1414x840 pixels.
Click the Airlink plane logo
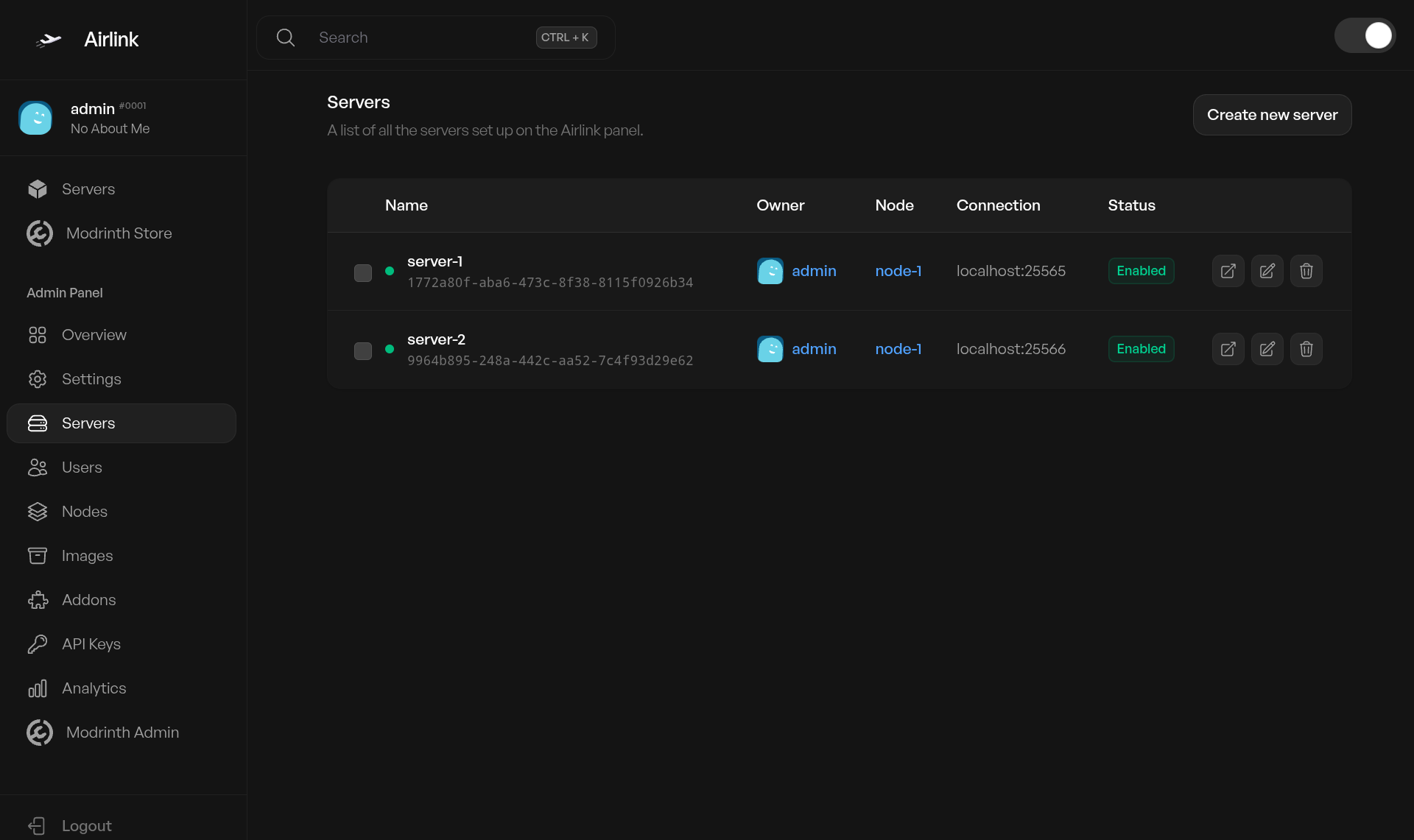pos(49,40)
